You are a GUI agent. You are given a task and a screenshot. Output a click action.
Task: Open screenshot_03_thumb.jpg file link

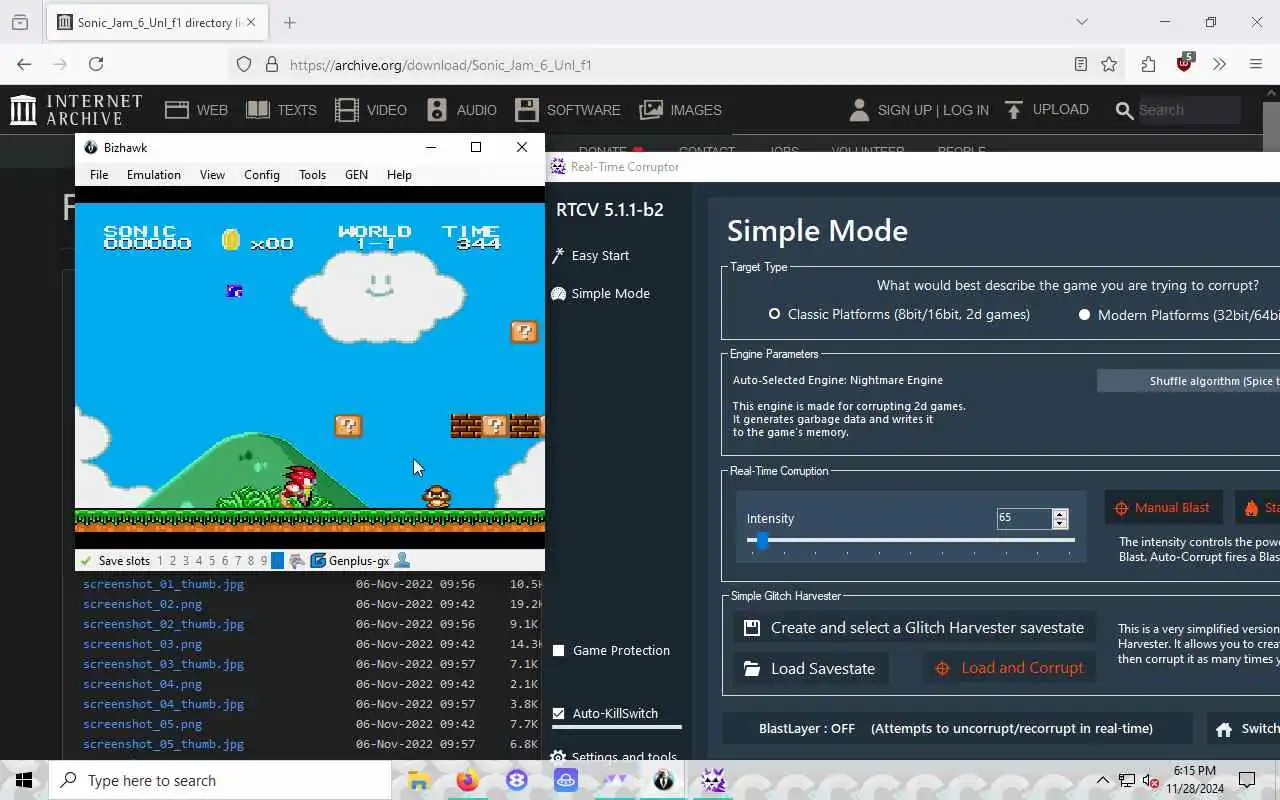click(x=163, y=664)
